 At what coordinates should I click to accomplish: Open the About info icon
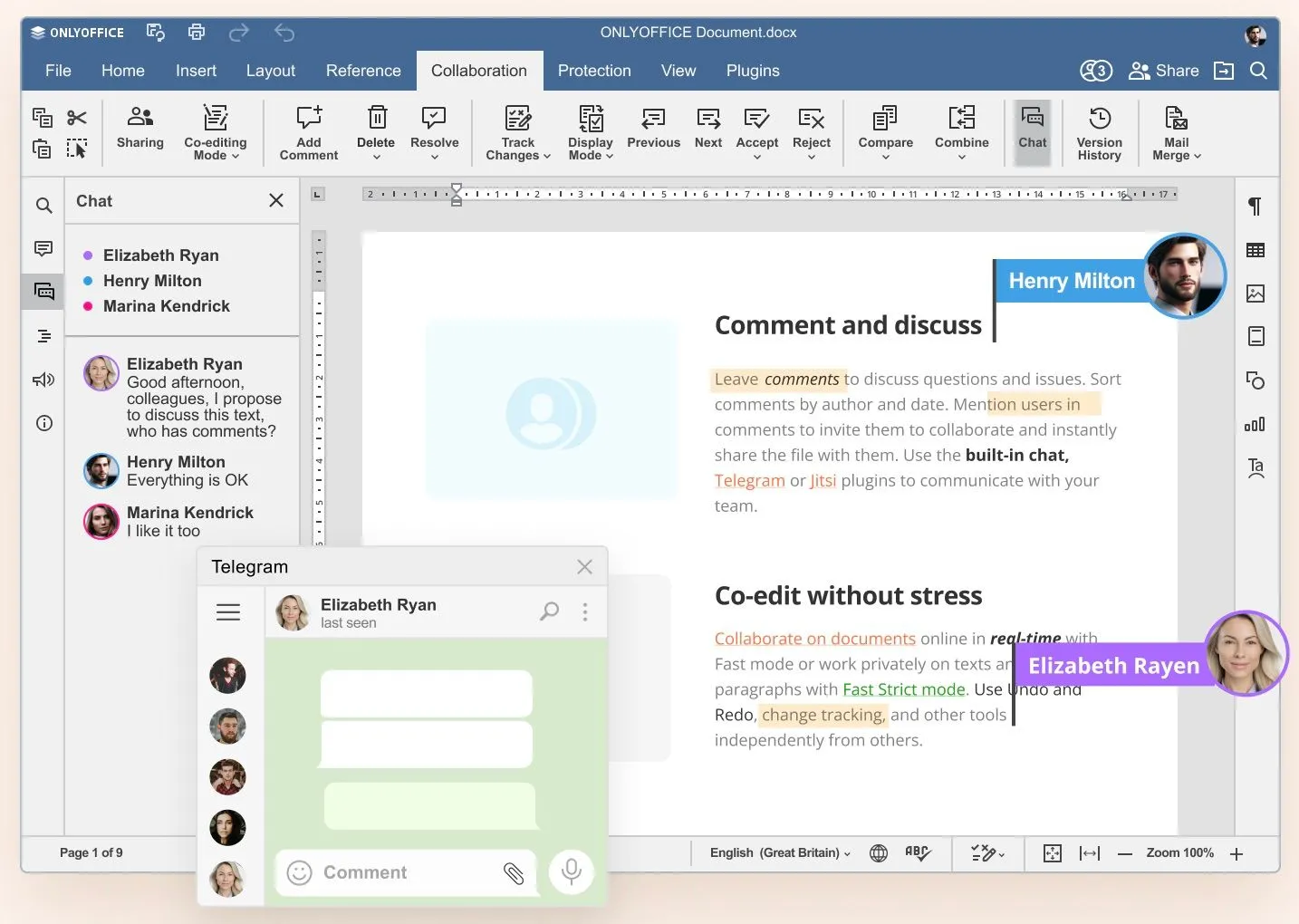(x=43, y=423)
